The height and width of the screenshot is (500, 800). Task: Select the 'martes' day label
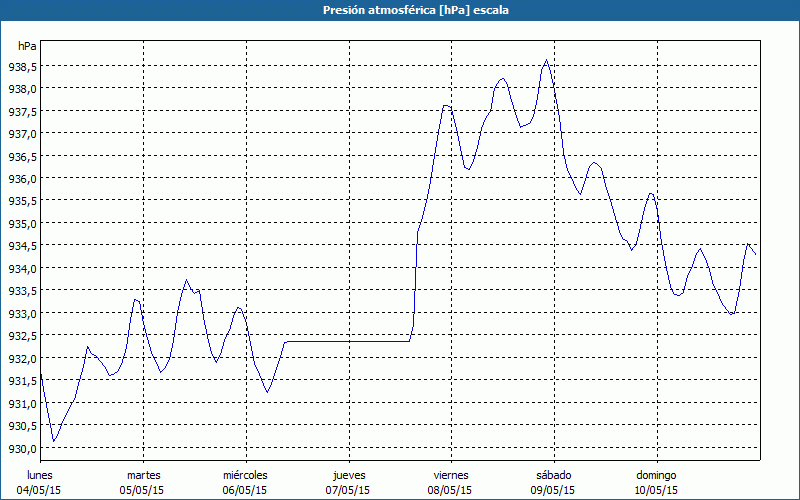144,474
